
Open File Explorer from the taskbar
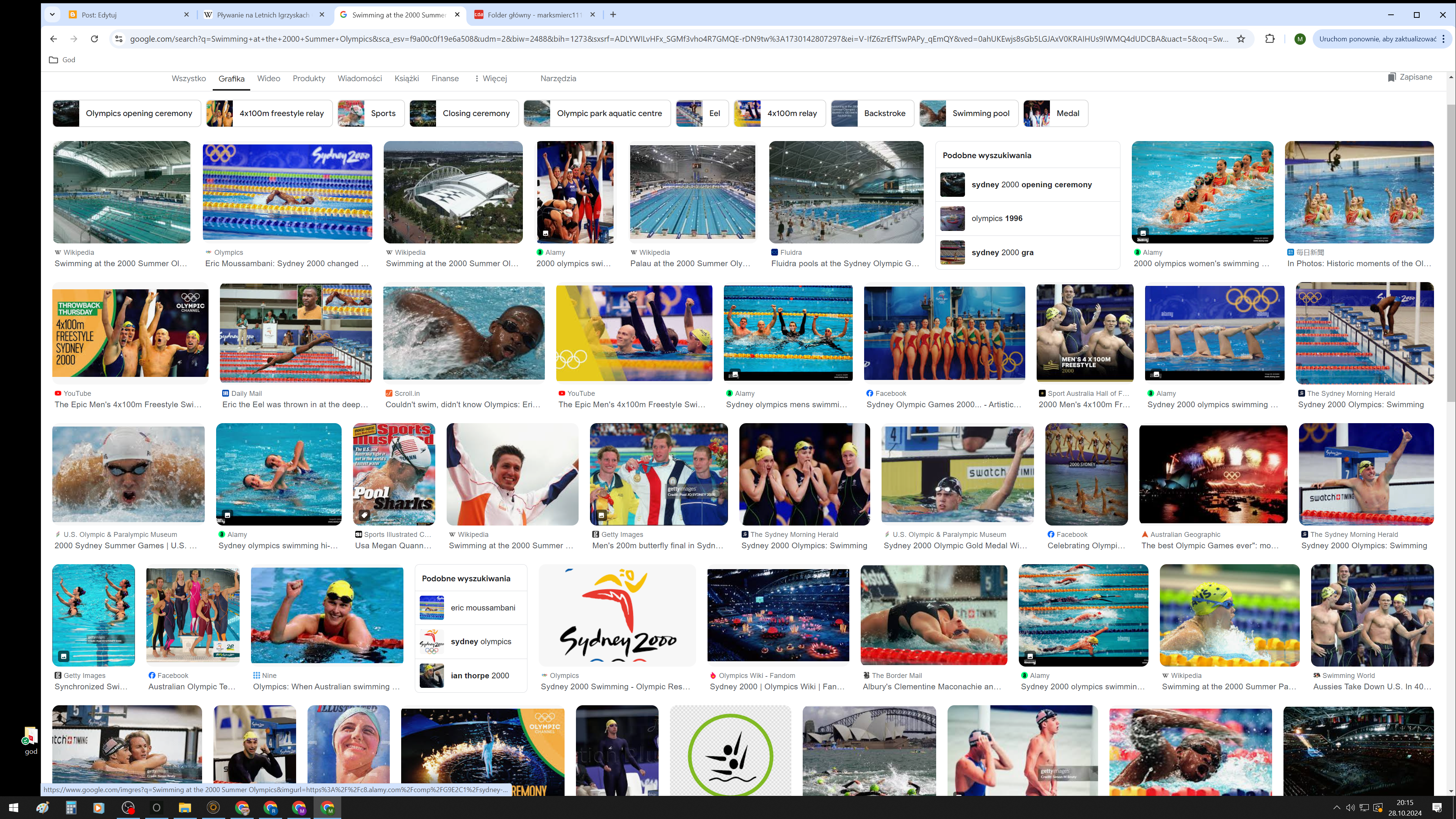pyautogui.click(x=185, y=808)
